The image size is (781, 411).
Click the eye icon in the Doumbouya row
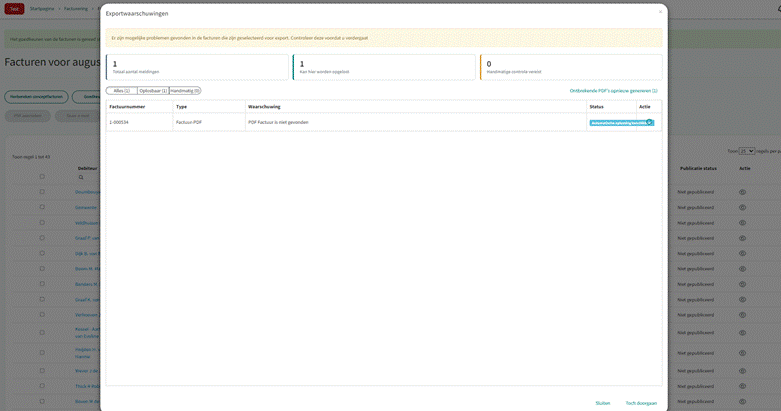pyautogui.click(x=742, y=192)
